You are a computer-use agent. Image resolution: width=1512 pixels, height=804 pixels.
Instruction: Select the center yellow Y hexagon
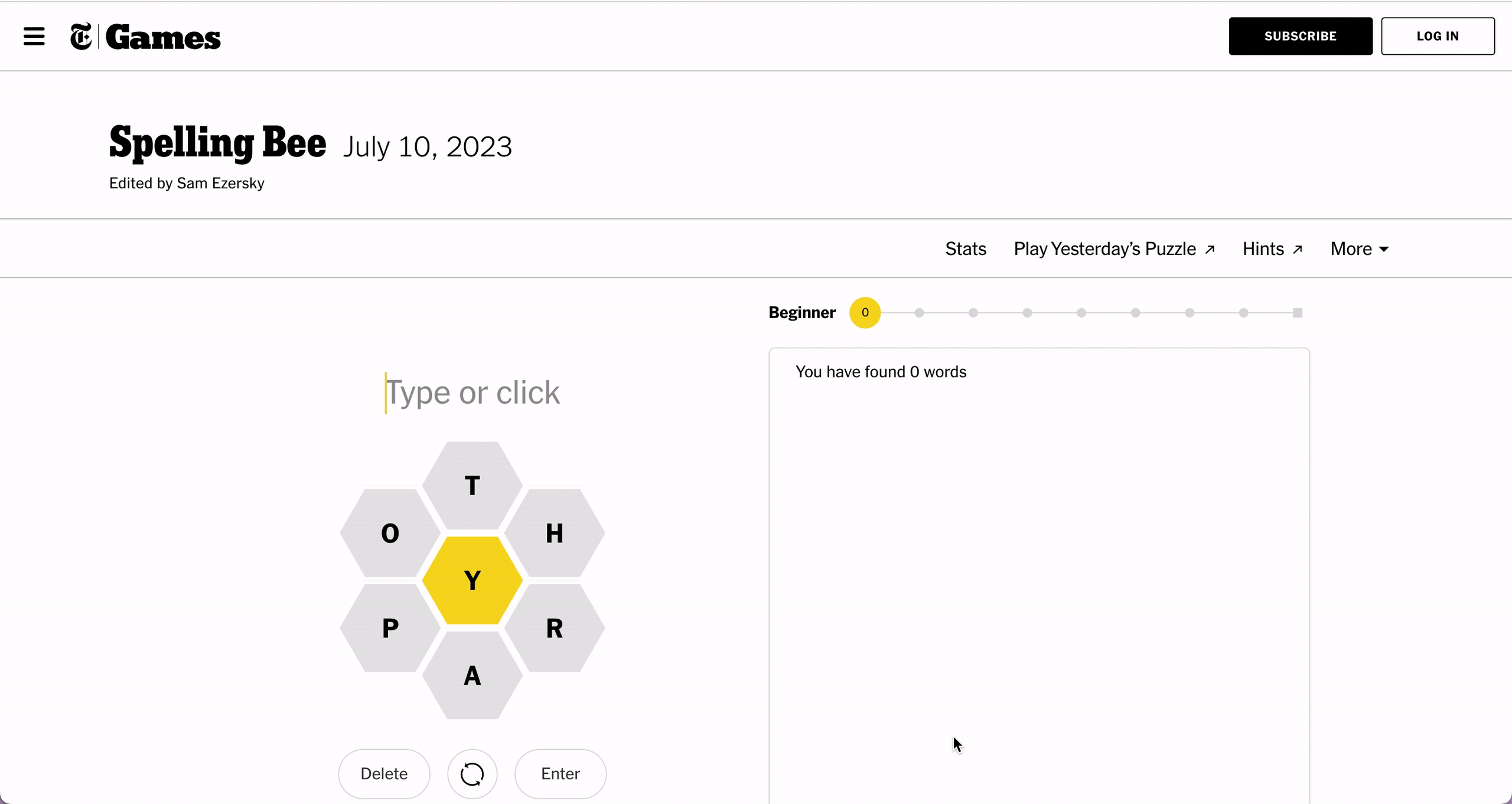(x=472, y=580)
